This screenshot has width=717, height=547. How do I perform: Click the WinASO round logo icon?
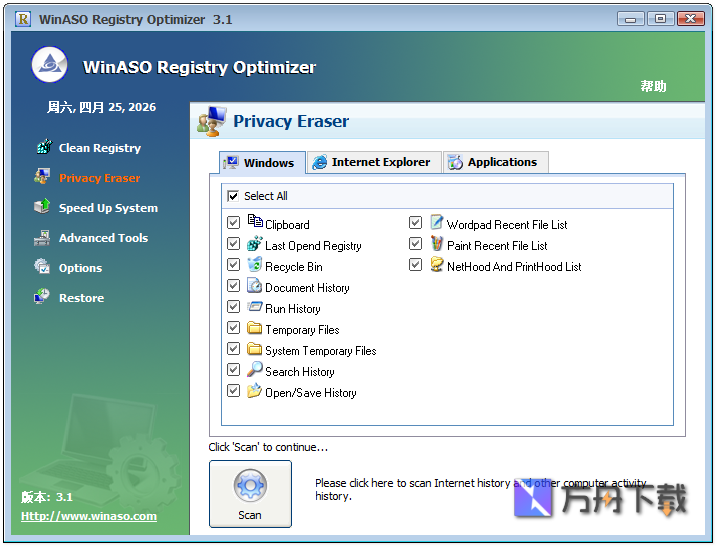pos(49,65)
